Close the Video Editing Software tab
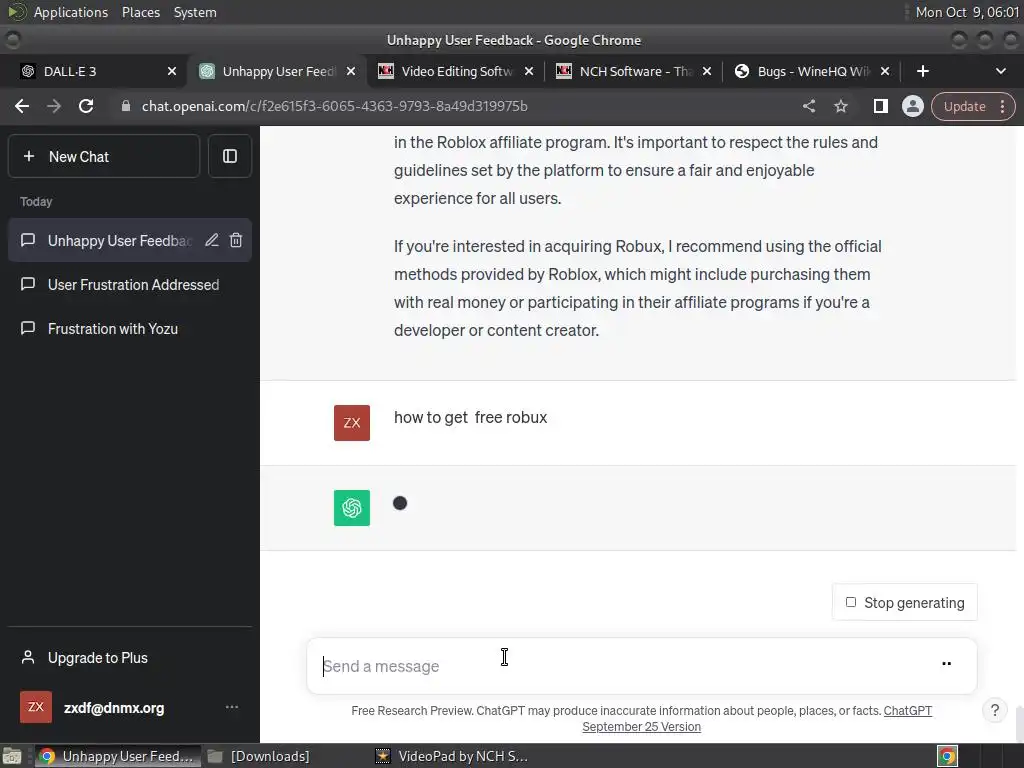Image resolution: width=1024 pixels, height=768 pixels. point(529,71)
